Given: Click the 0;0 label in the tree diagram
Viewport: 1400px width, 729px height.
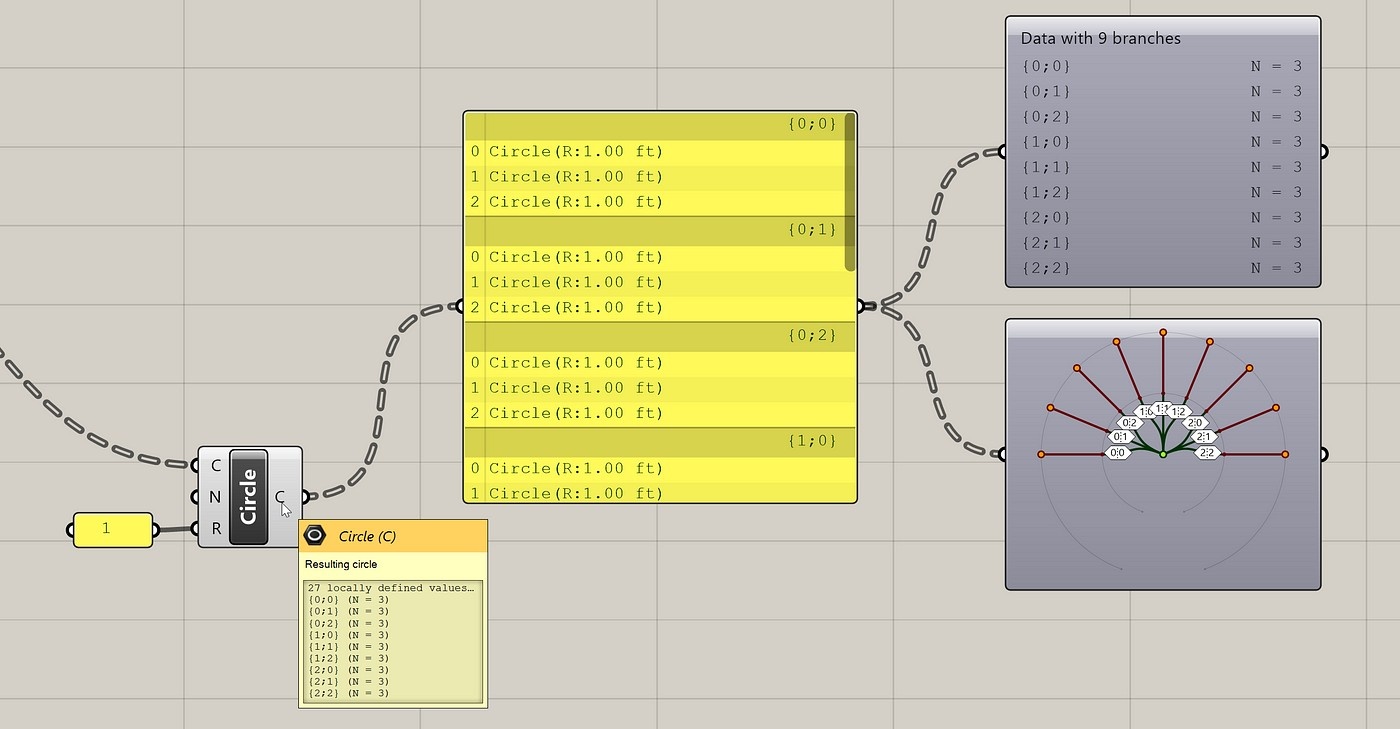Looking at the screenshot, I should click(x=1117, y=453).
